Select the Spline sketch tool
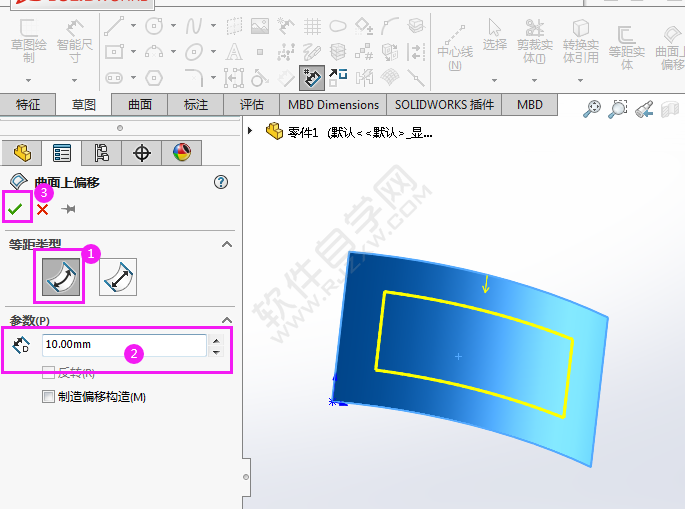 point(194,26)
